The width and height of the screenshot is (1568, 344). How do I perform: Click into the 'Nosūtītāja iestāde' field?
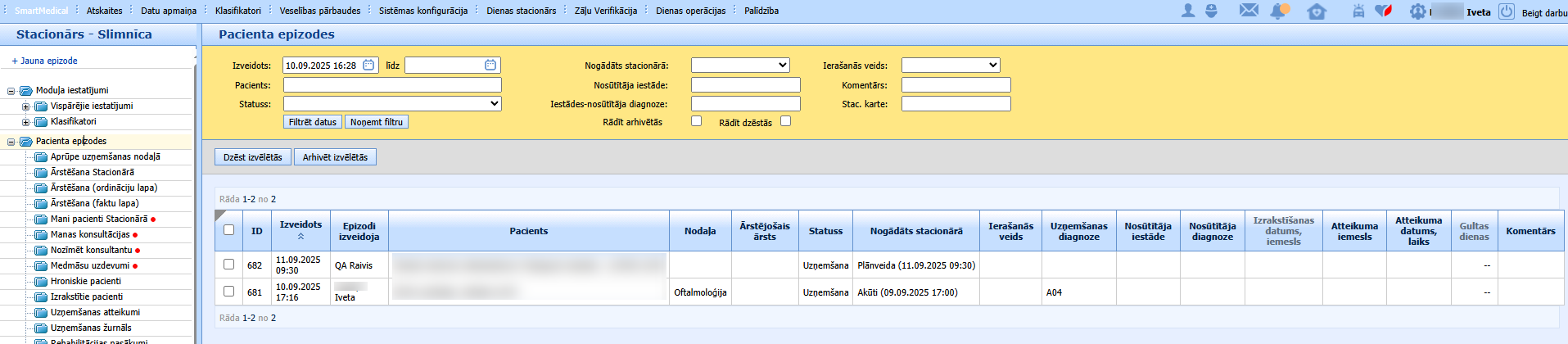(x=745, y=84)
